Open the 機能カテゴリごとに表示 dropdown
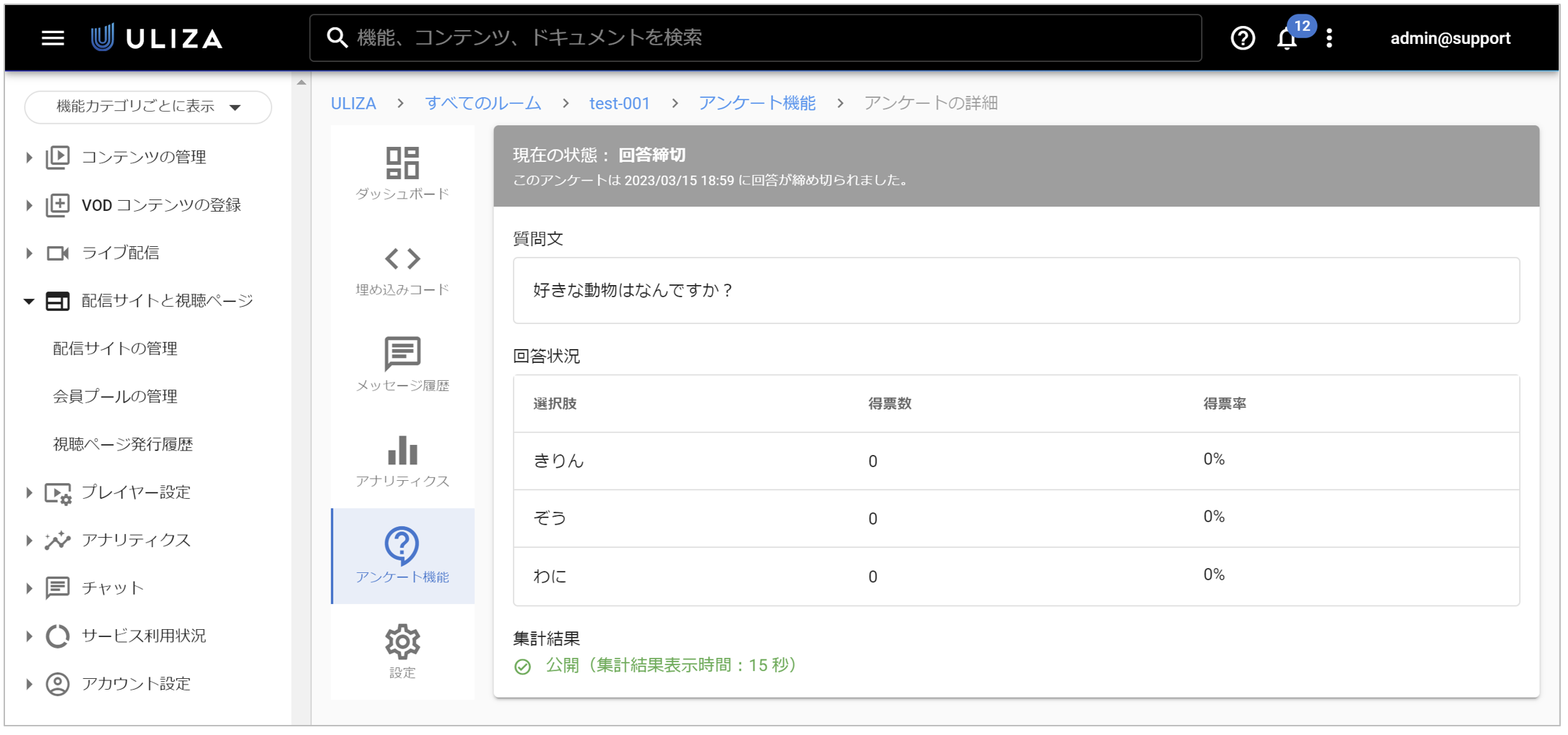The image size is (1568, 735). (x=148, y=107)
